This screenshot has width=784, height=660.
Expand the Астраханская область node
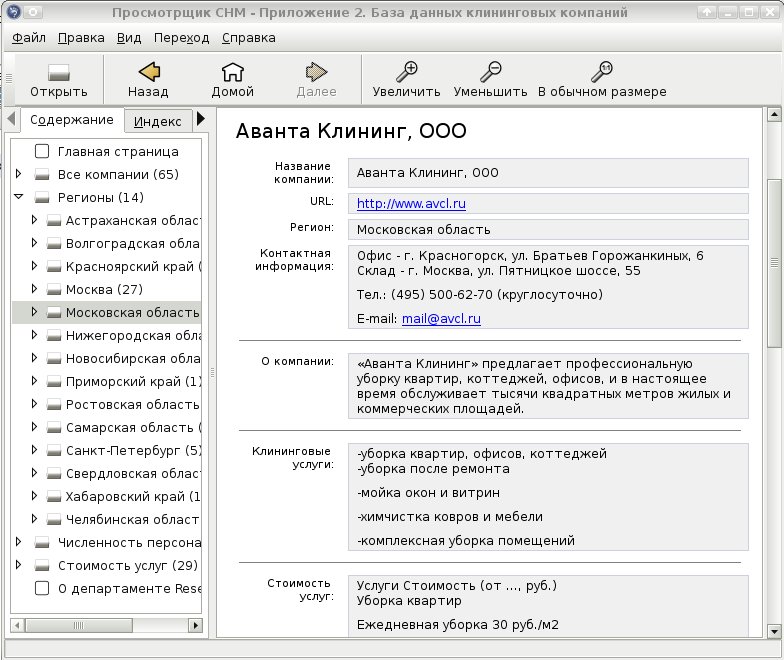pos(34,220)
